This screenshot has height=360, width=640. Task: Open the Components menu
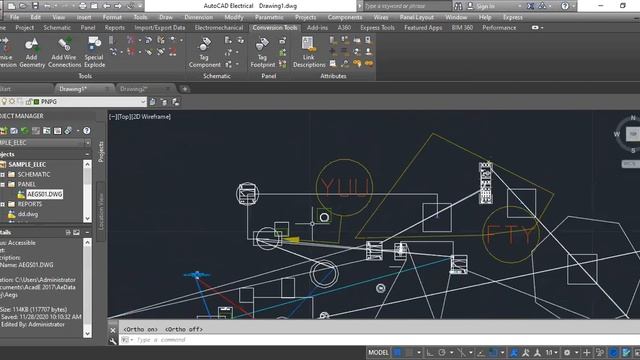click(x=344, y=18)
